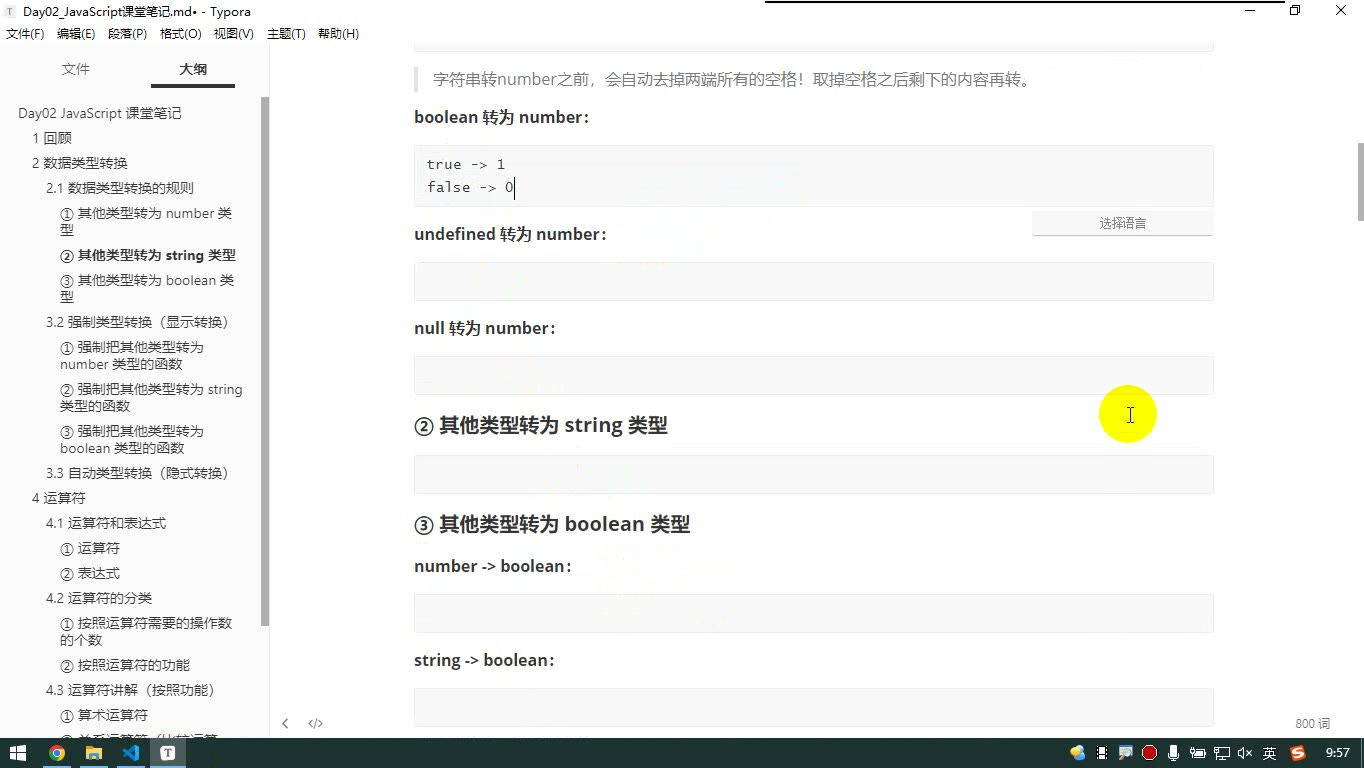1364x768 pixels.
Task: Click the Typora icon in the taskbar
Action: [x=168, y=753]
